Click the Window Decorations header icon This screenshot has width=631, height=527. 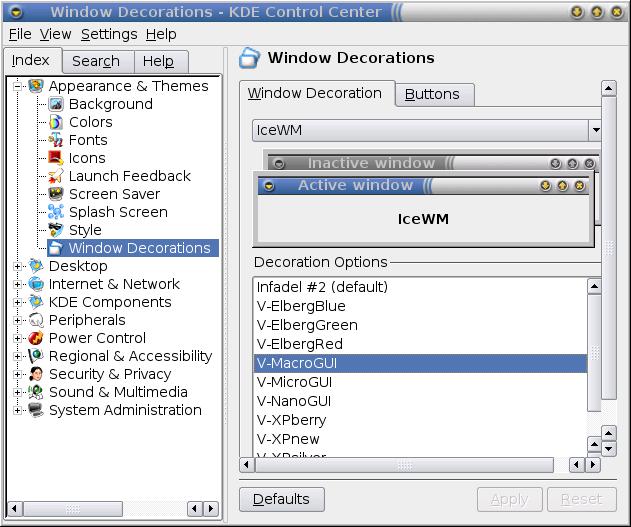[x=249, y=58]
